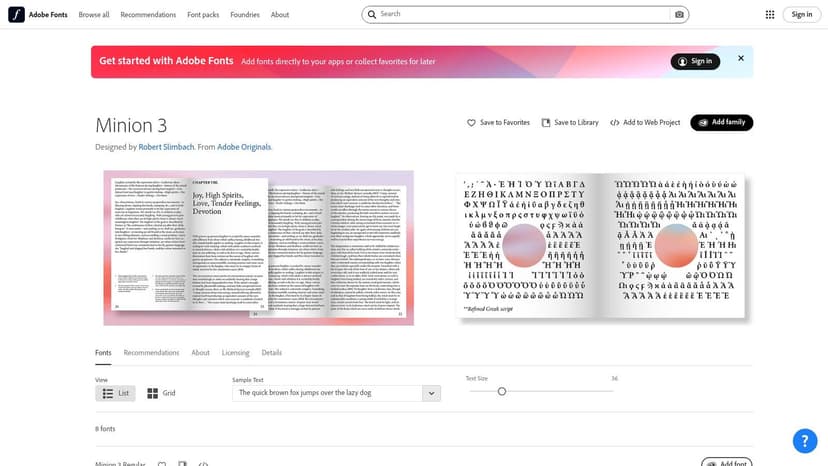Screen dimensions: 828x466
Task: Click the 8 fonts count text
Action: pos(105,429)
